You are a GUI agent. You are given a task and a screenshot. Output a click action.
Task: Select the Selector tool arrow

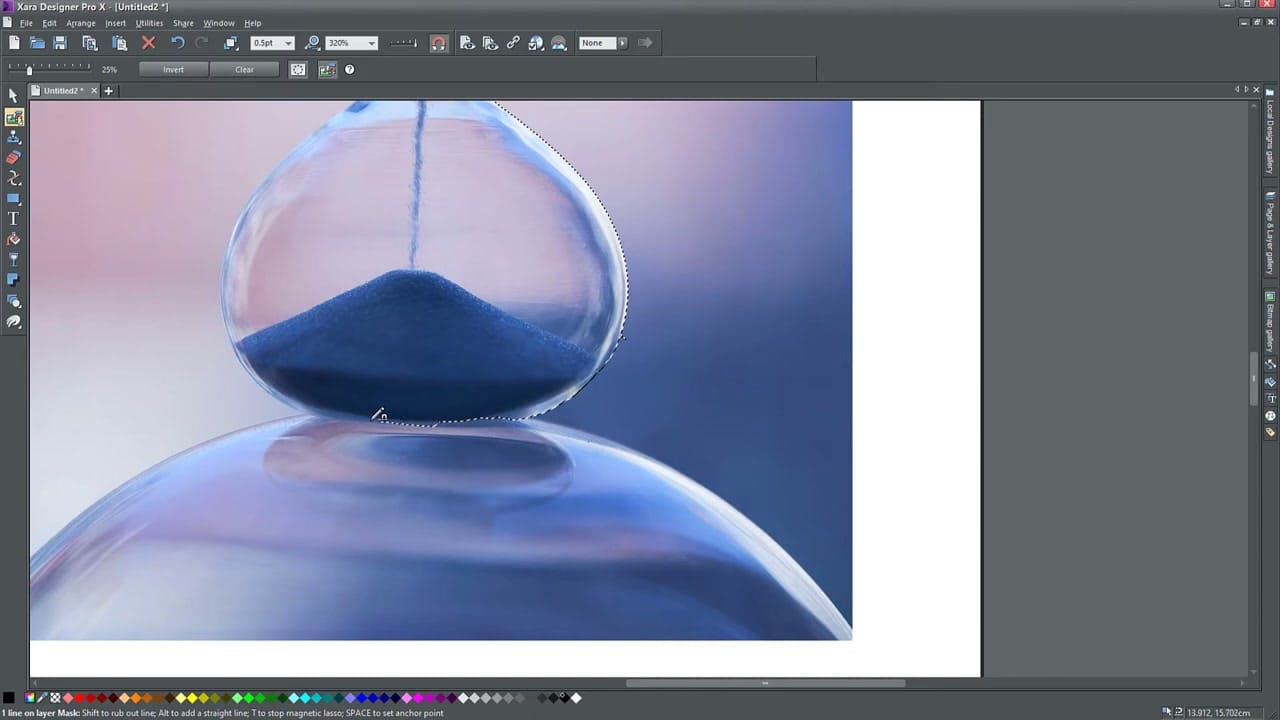pyautogui.click(x=13, y=93)
